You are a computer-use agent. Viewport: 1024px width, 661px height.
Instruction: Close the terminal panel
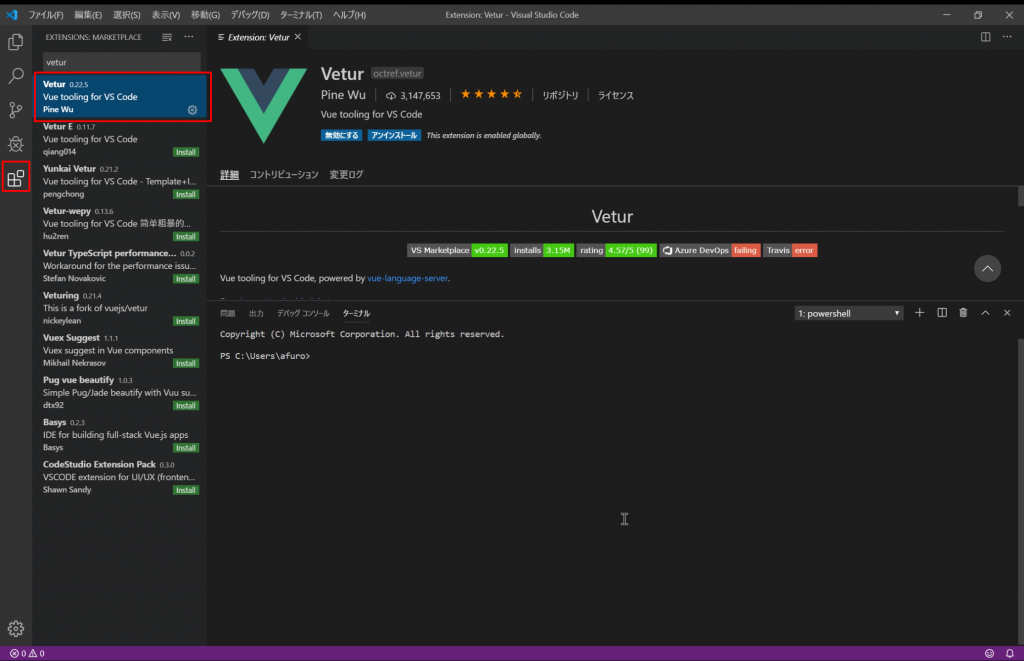(1007, 313)
